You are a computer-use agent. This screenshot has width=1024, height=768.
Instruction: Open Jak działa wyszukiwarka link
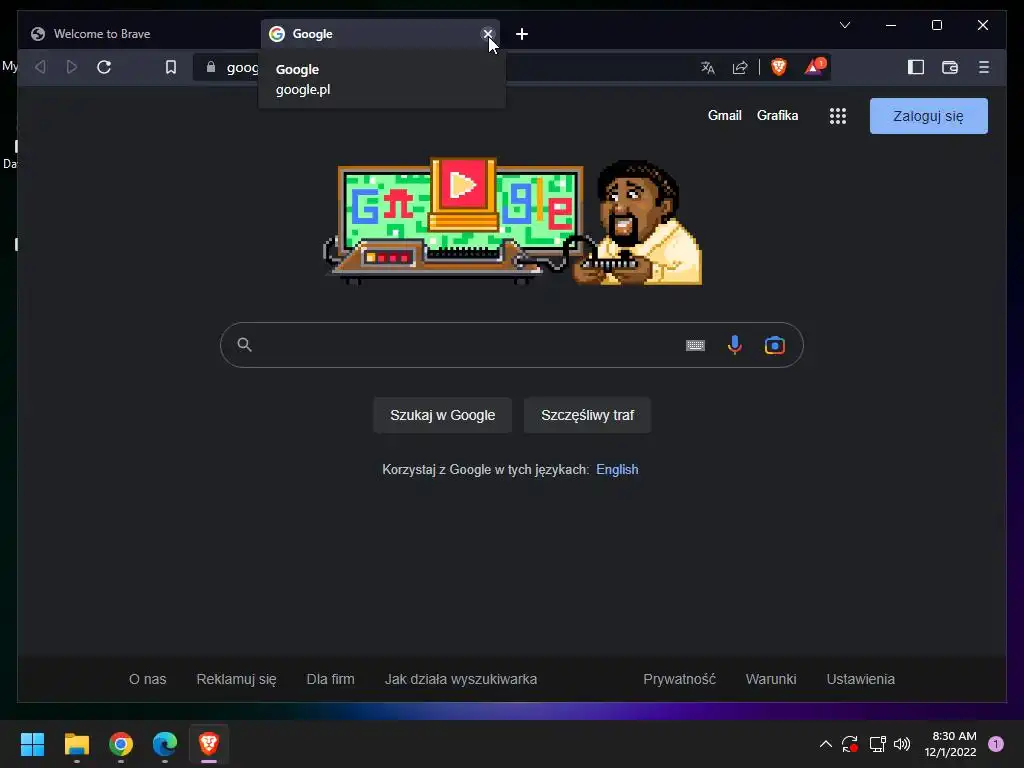(460, 679)
